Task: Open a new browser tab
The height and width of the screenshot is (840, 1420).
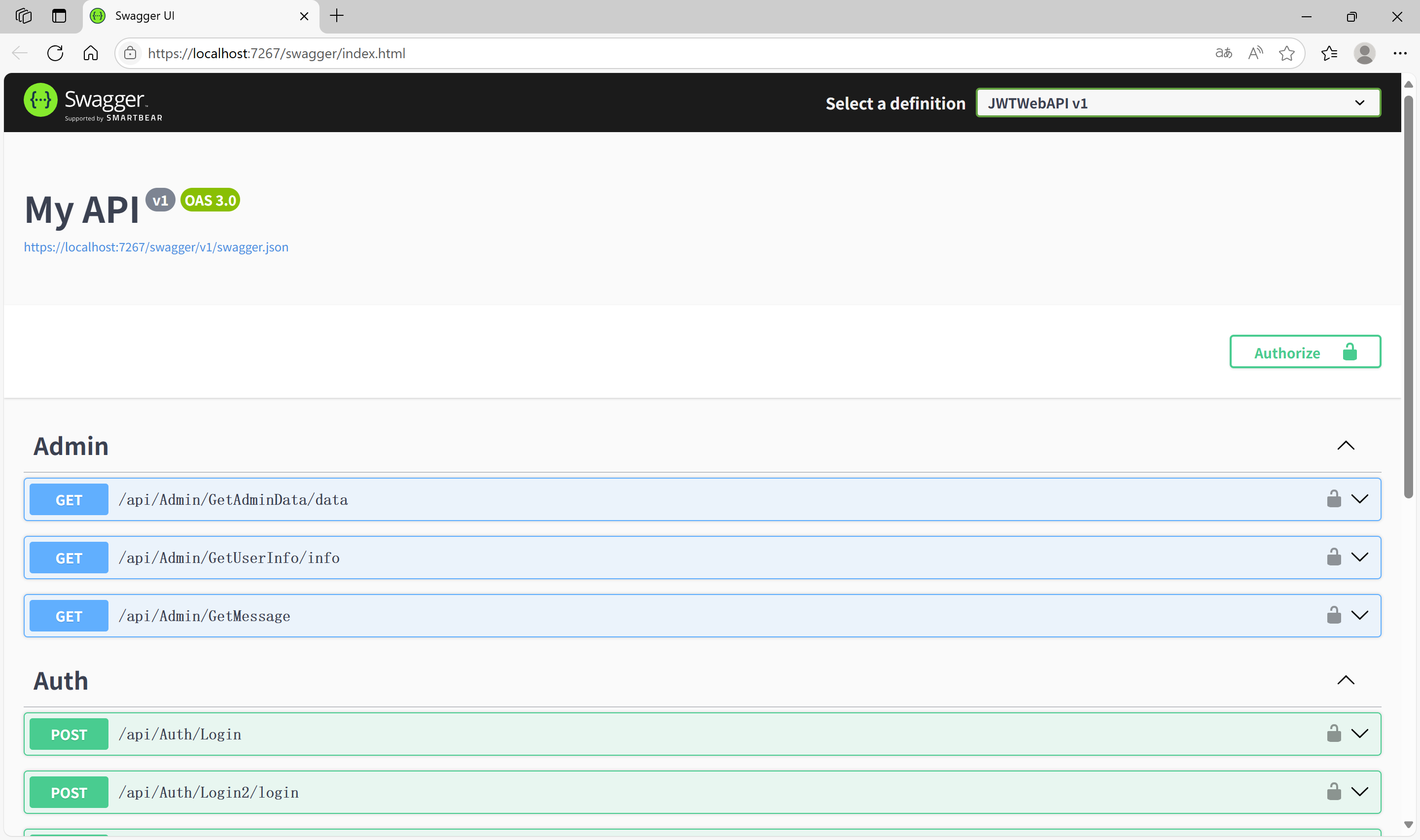Action: (337, 16)
